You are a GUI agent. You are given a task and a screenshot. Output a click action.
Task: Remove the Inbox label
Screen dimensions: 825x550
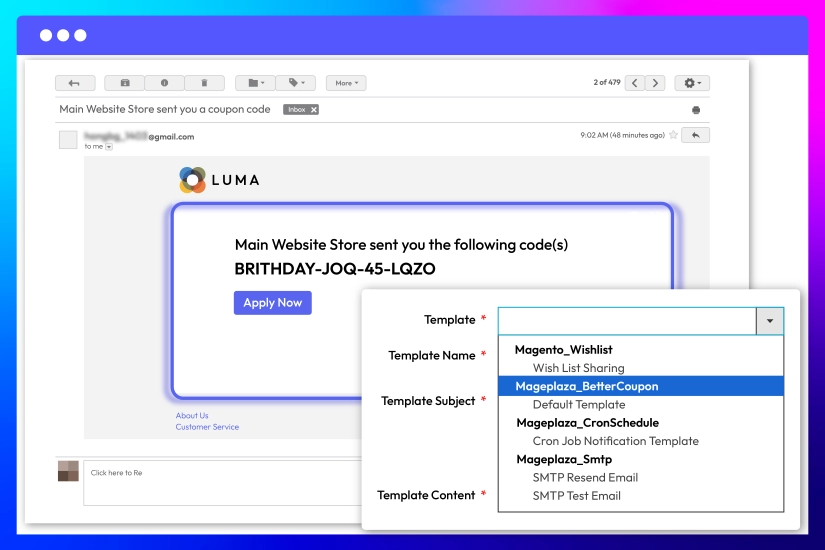coord(314,110)
